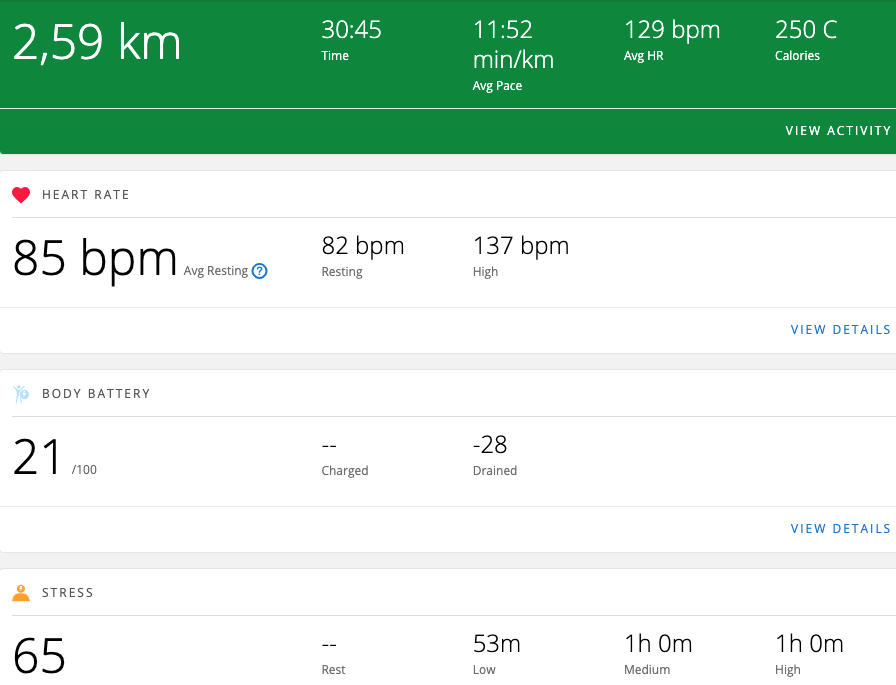Click the 250 C Calories stat
The height and width of the screenshot is (685, 896).
(x=808, y=30)
